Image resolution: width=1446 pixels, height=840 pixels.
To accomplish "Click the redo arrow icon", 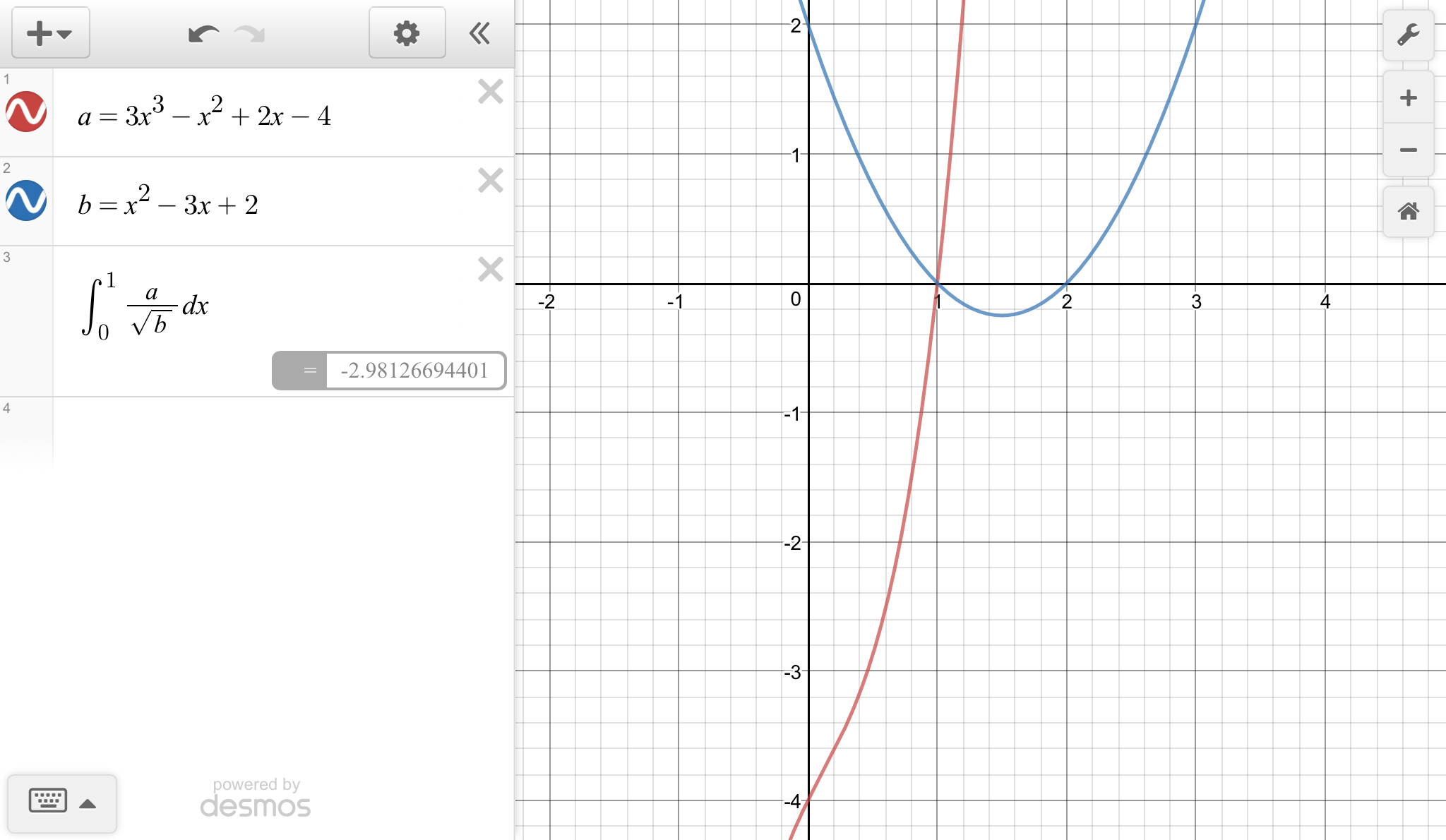I will (x=250, y=33).
